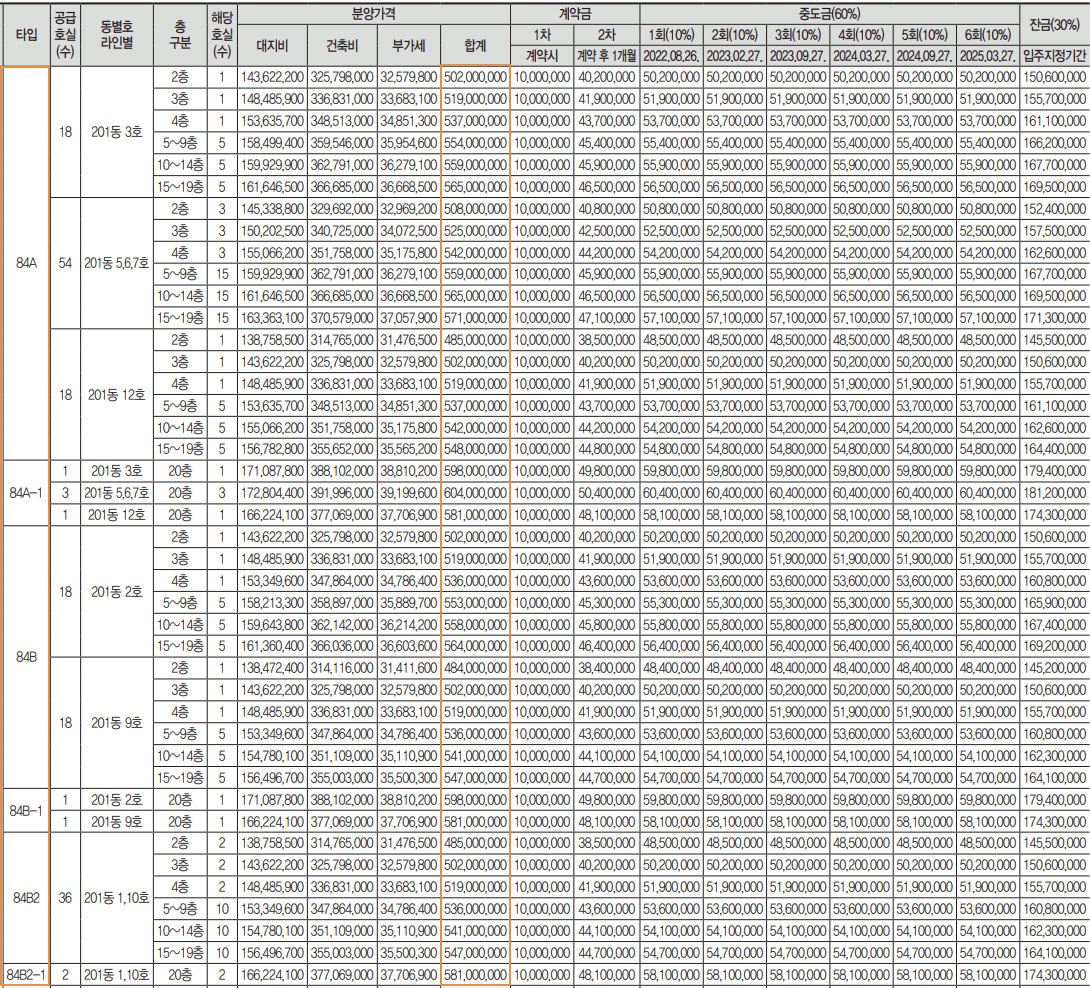This screenshot has width=1090, height=988.
Task: Select the 314,116,000 construction cost cell
Action: (x=342, y=668)
